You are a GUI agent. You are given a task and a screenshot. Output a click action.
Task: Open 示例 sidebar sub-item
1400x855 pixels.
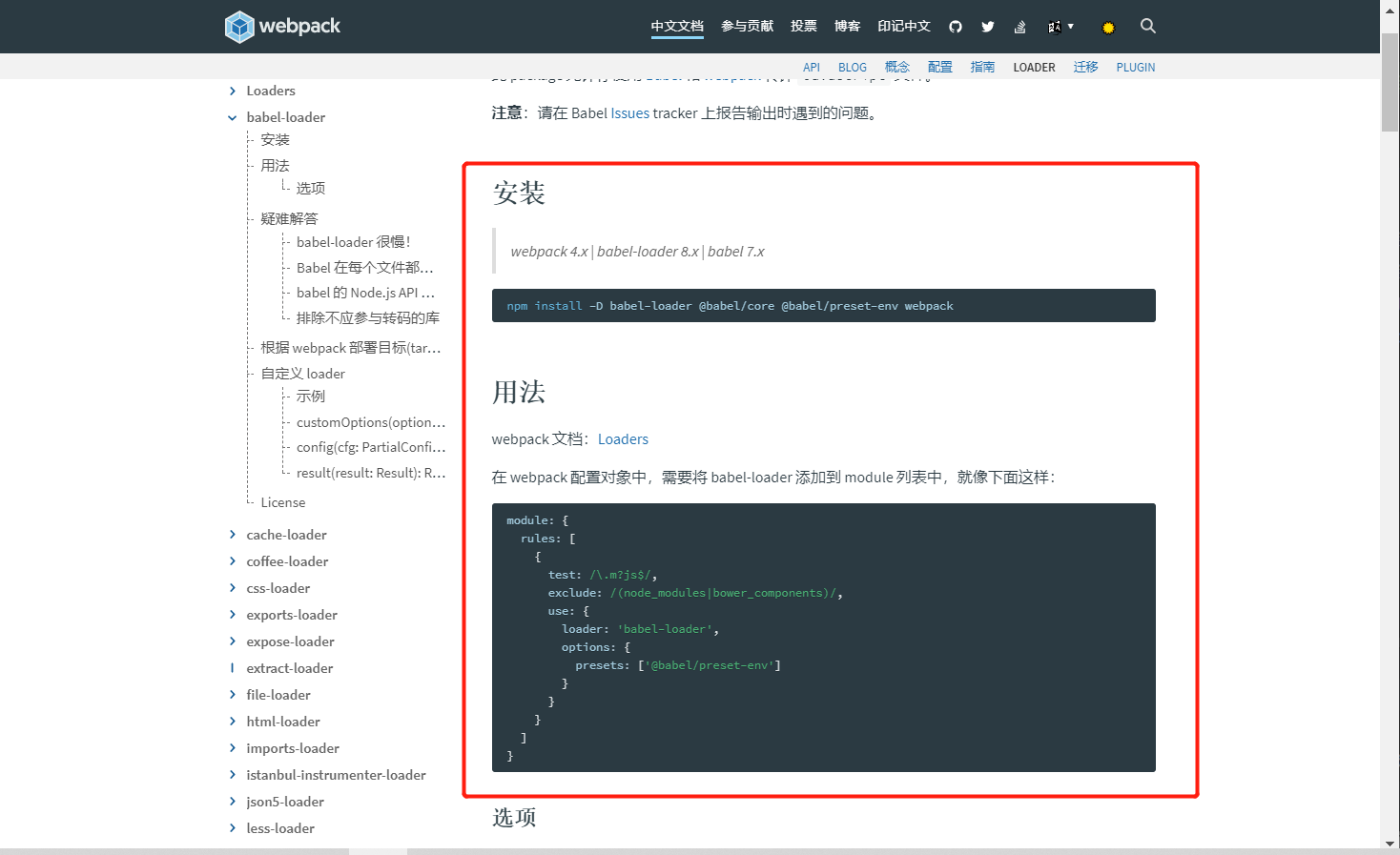point(310,396)
